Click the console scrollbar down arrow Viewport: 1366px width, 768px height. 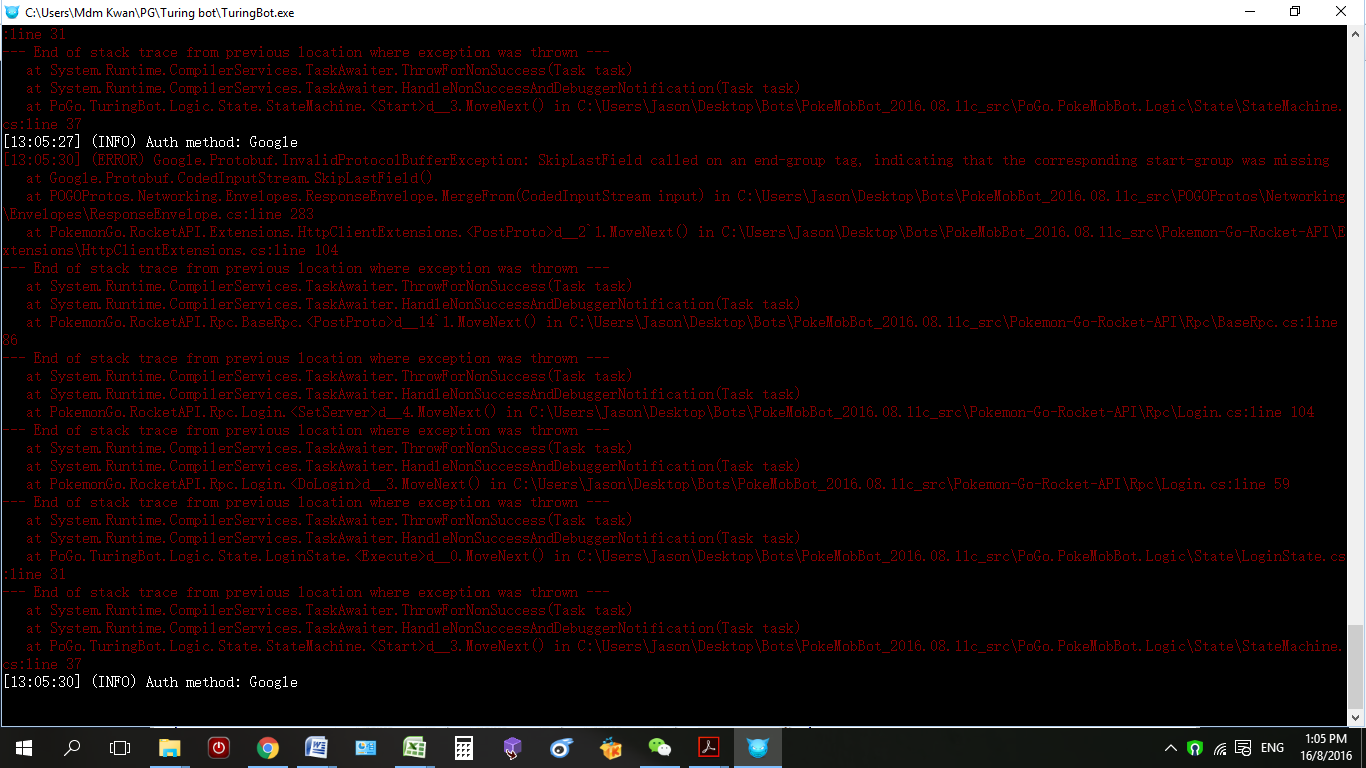pyautogui.click(x=1356, y=717)
